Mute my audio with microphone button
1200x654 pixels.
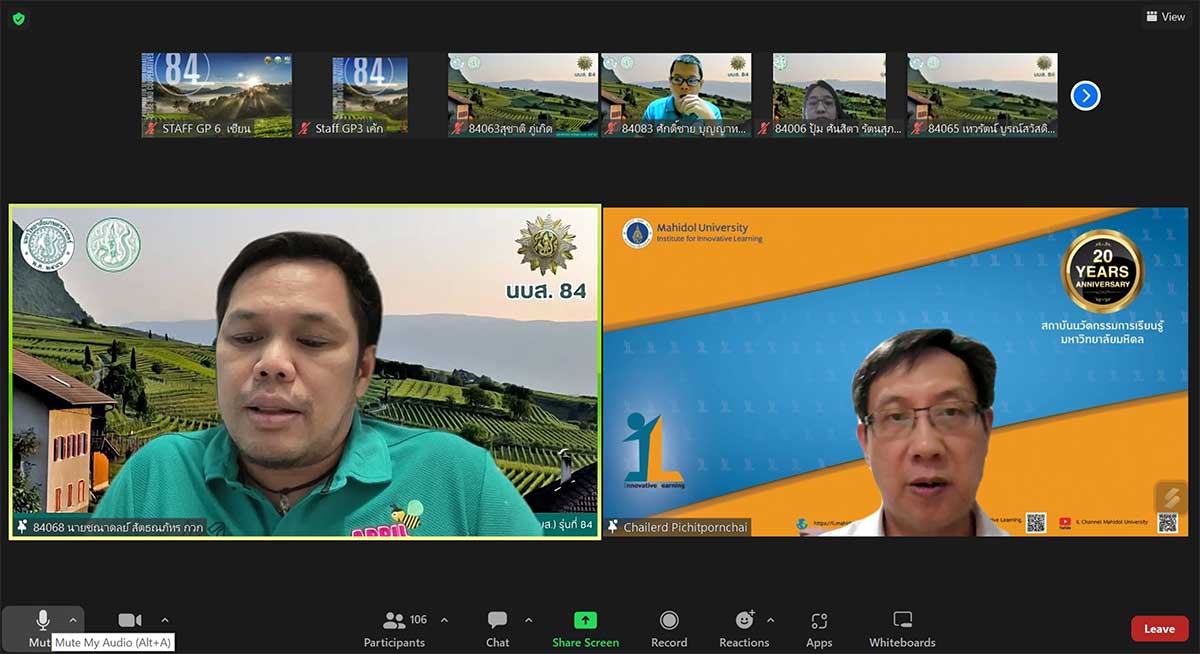click(x=43, y=620)
